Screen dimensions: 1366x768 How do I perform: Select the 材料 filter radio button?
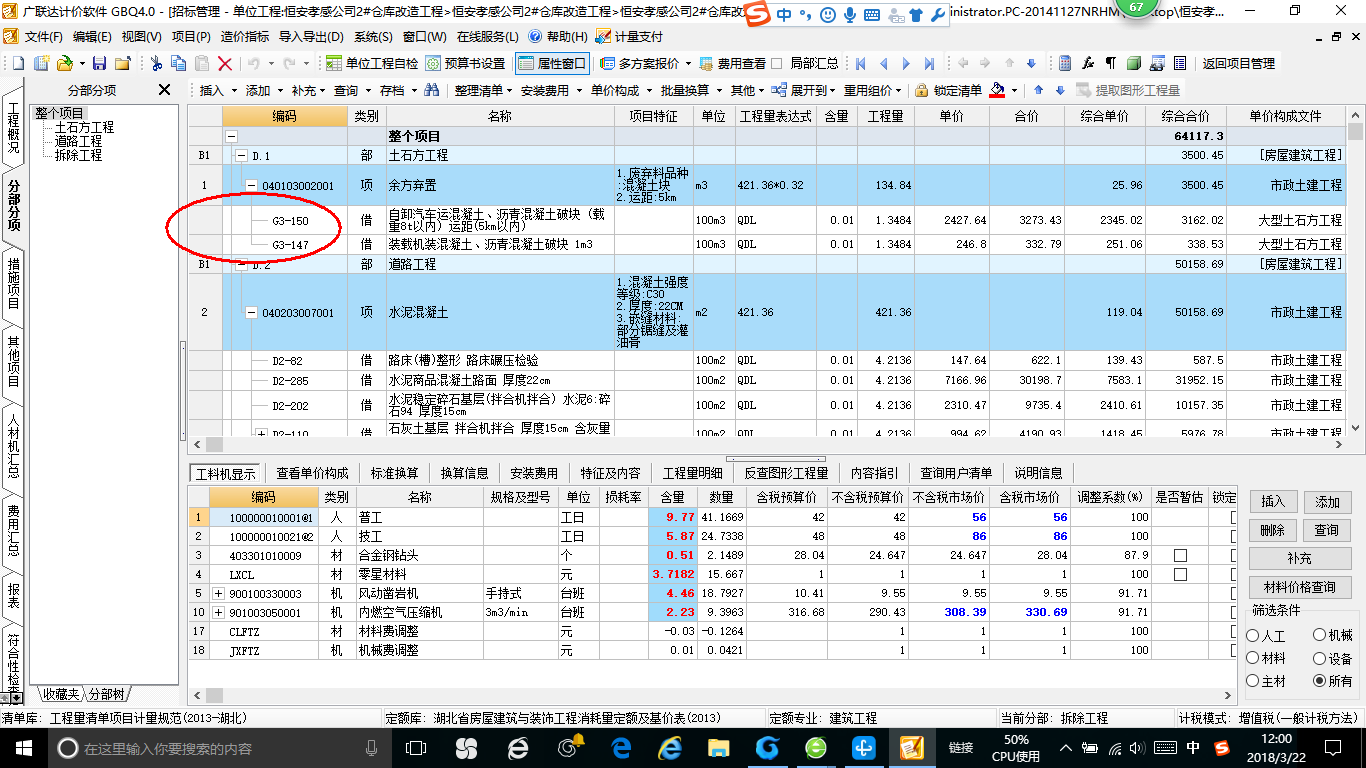click(x=1253, y=658)
